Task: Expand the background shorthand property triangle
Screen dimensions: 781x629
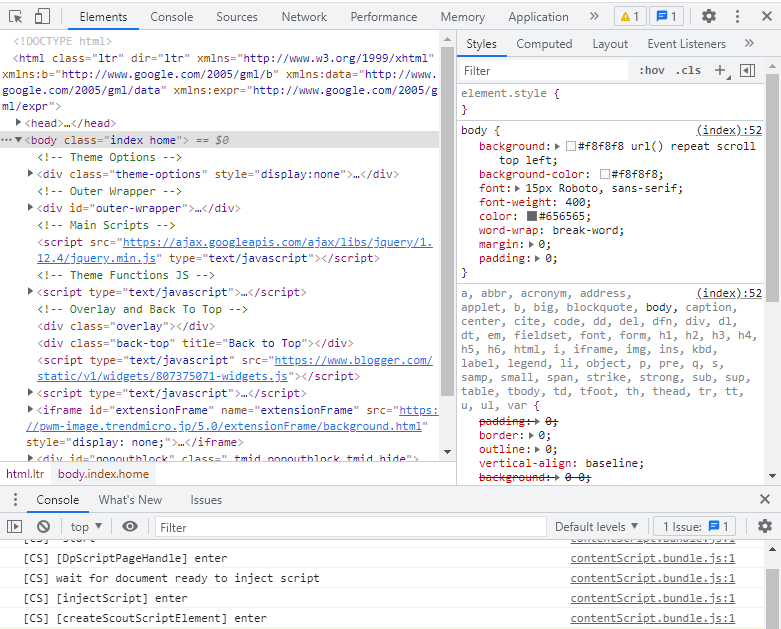Action: pyautogui.click(x=557, y=146)
